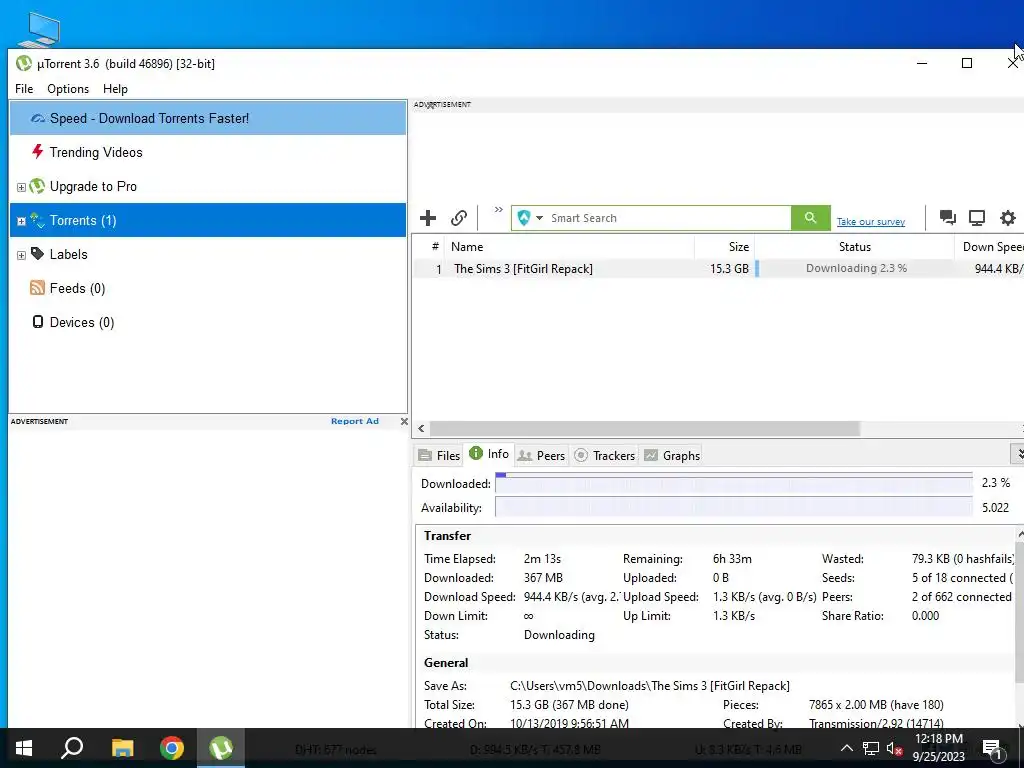Switch to the Files tab

(x=439, y=455)
